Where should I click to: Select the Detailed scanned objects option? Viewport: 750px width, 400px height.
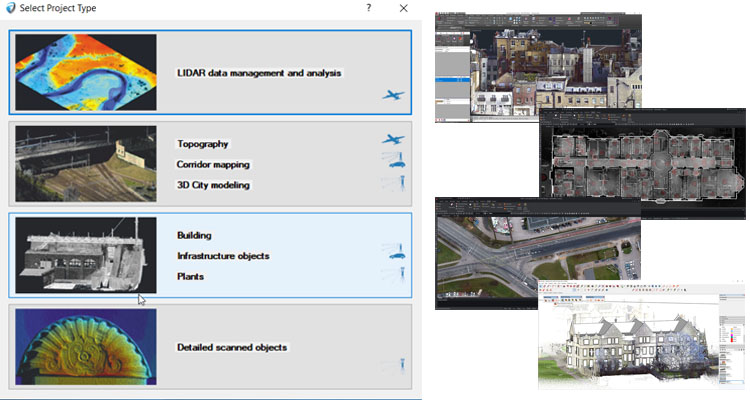tap(231, 347)
